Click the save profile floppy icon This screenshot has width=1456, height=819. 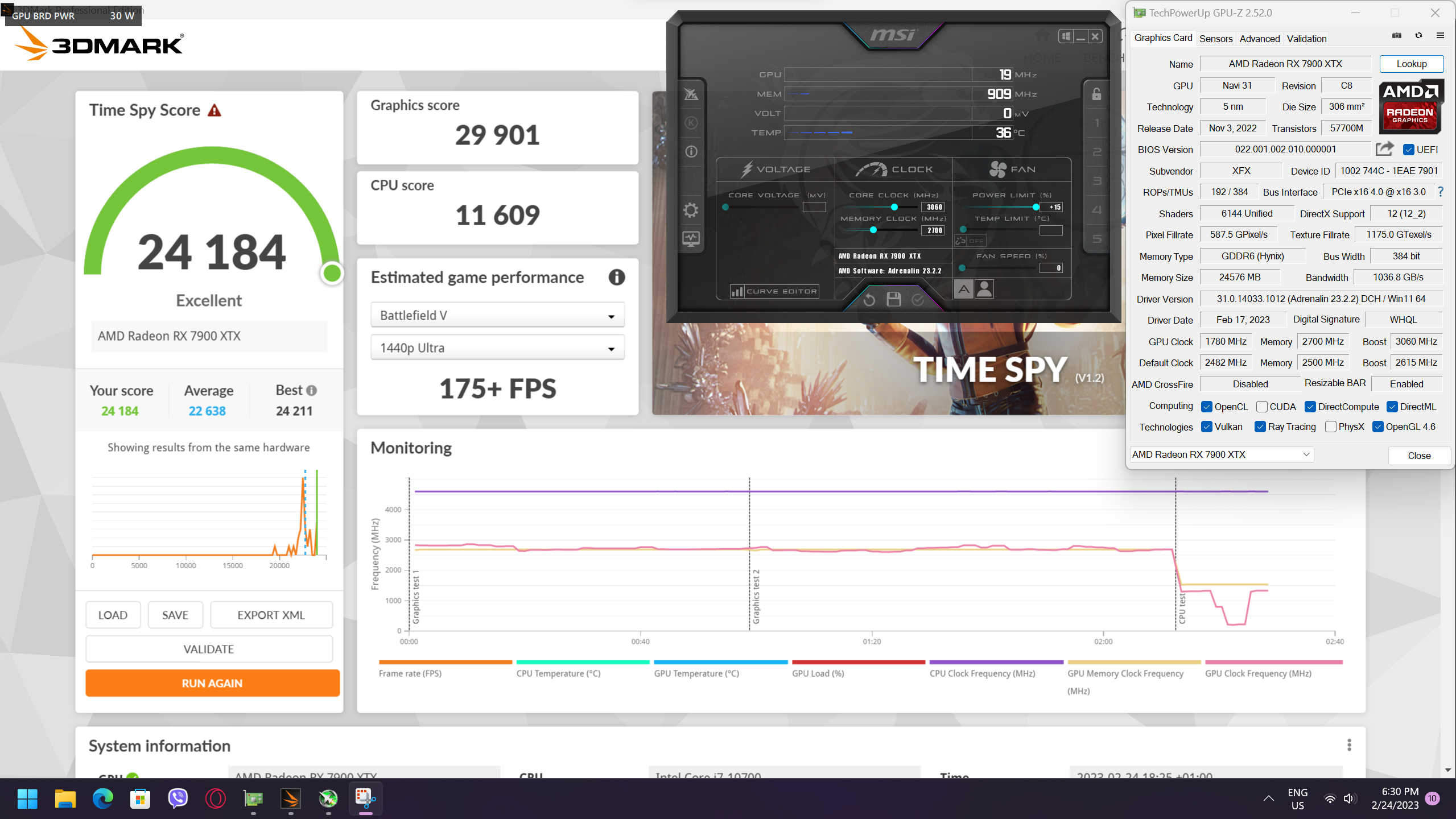coord(893,300)
